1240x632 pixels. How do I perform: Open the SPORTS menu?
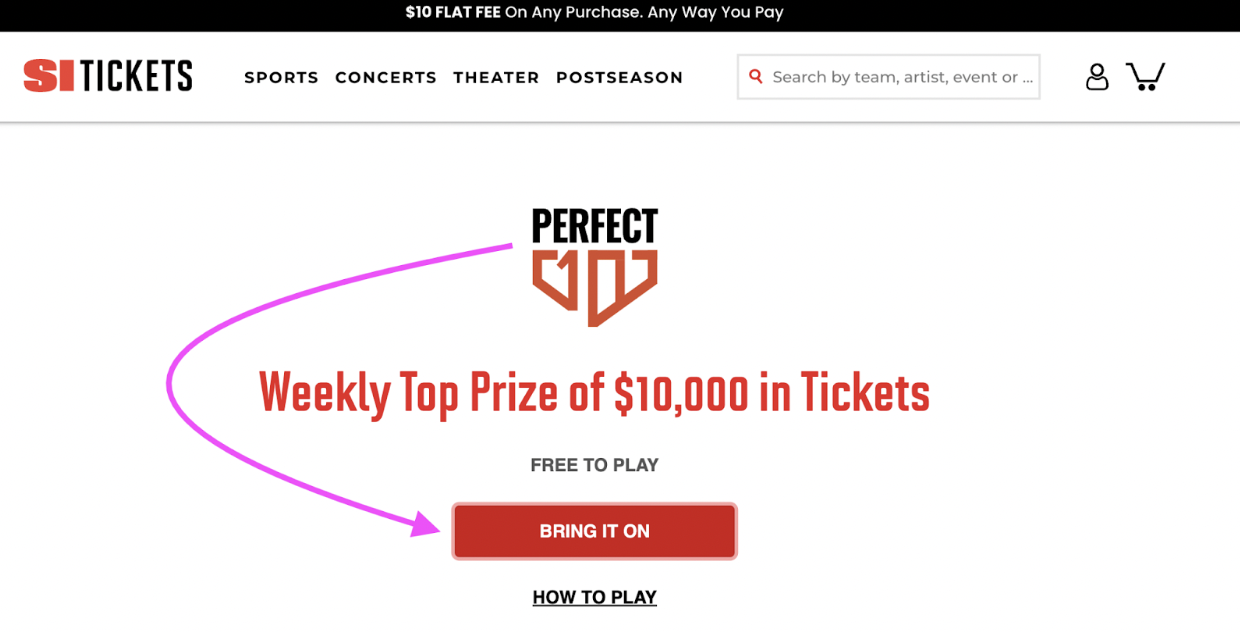point(281,77)
